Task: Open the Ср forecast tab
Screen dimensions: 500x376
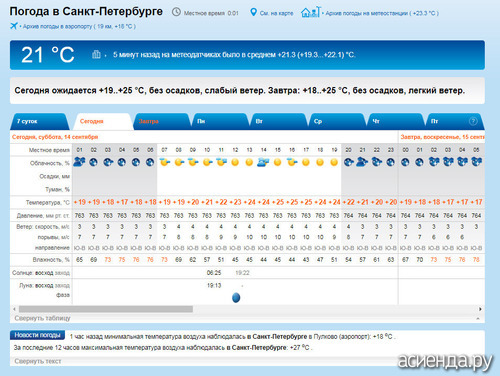Action: pos(337,121)
